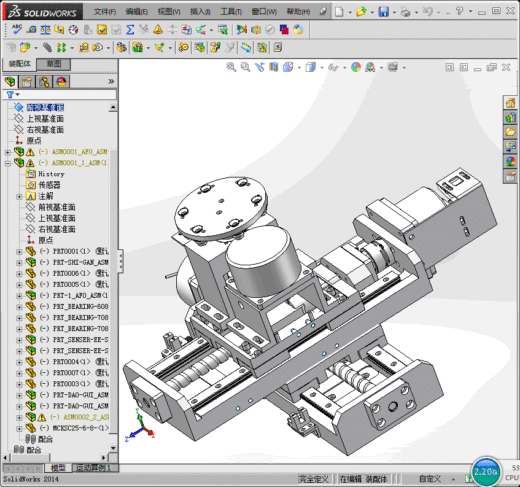This screenshot has height=487, width=520.
Task: Click the Save icon in title toolbar
Action: [383, 12]
